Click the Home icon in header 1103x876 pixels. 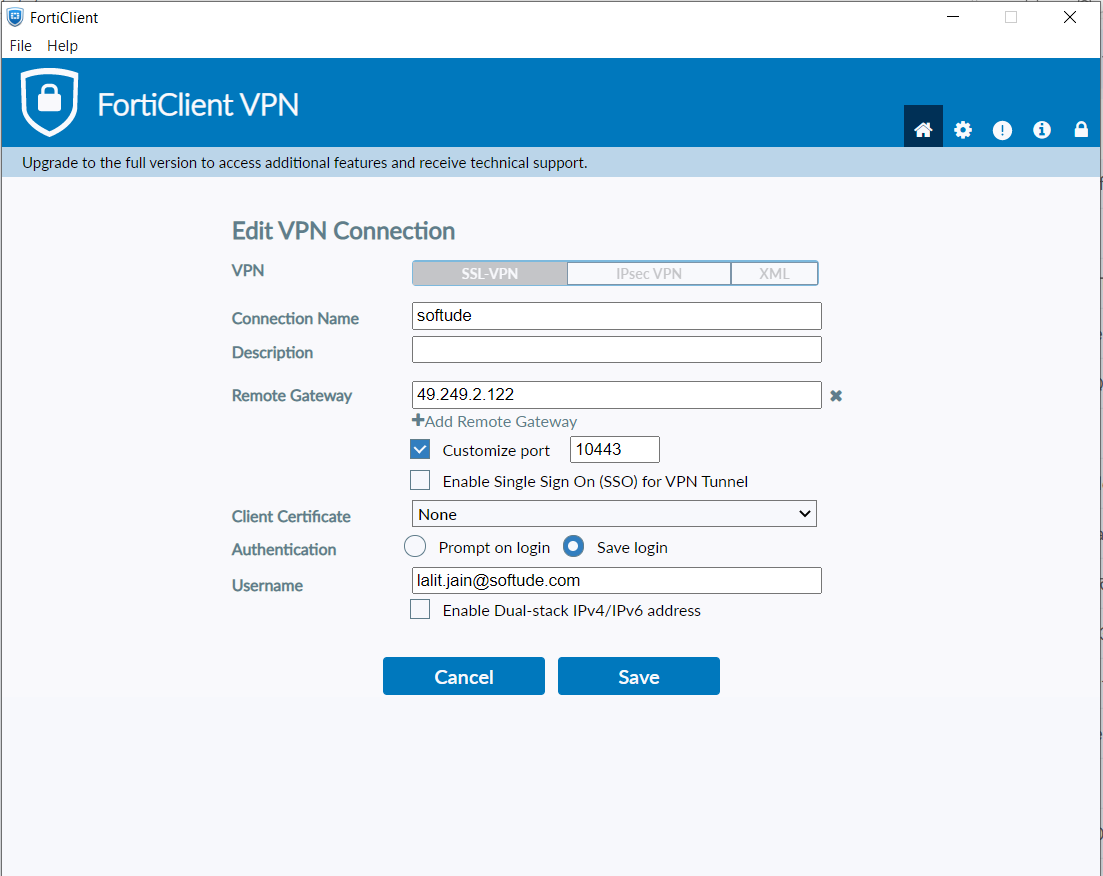click(x=923, y=129)
